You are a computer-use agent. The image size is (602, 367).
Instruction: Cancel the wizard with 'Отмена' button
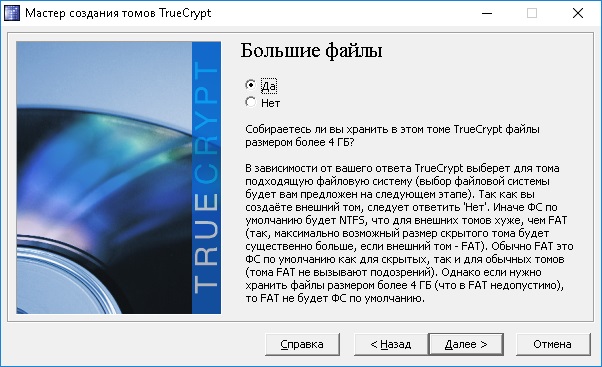tap(552, 344)
